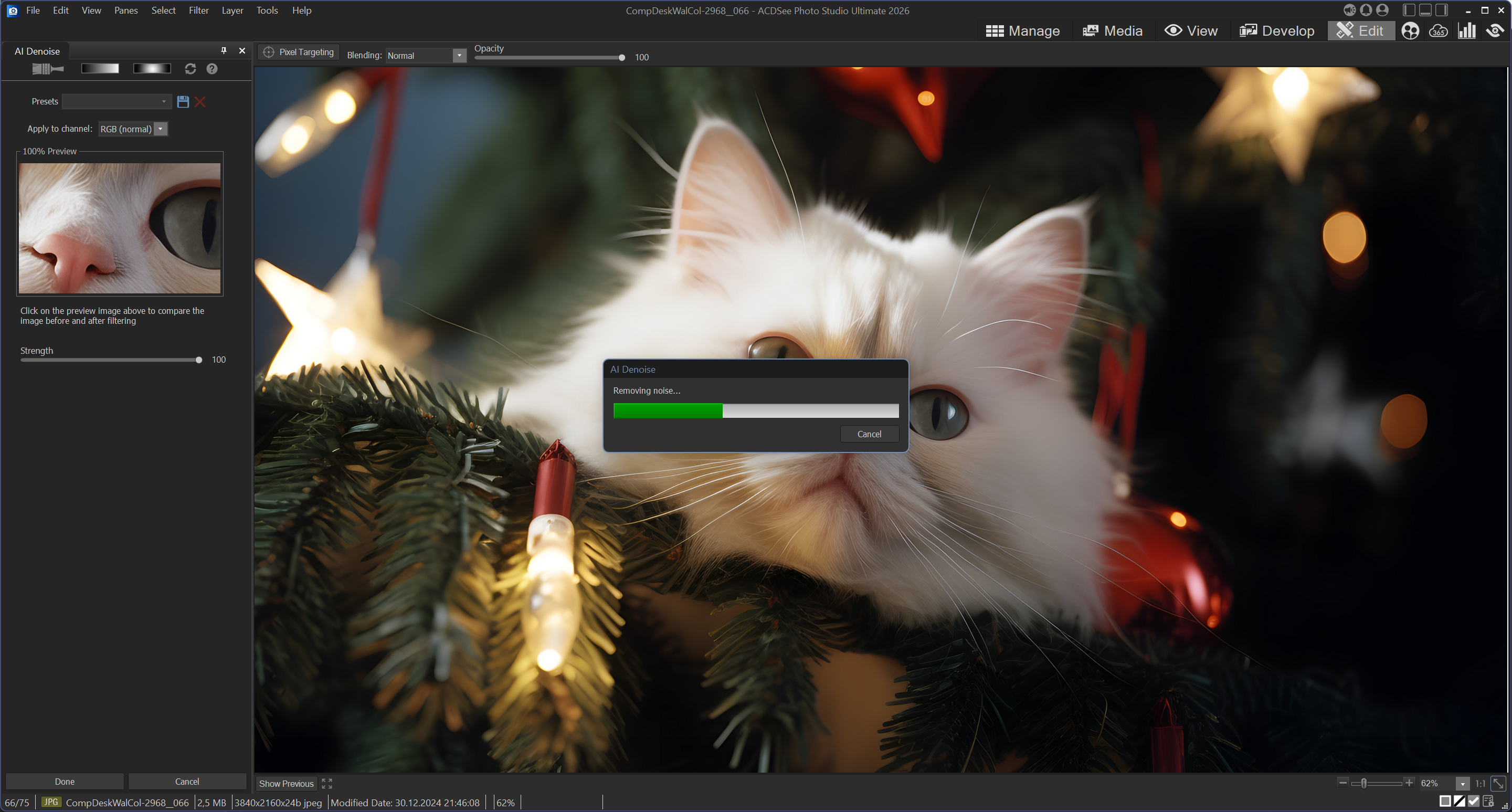
Task: Open the 365 cloud mode icon
Action: click(x=1438, y=30)
